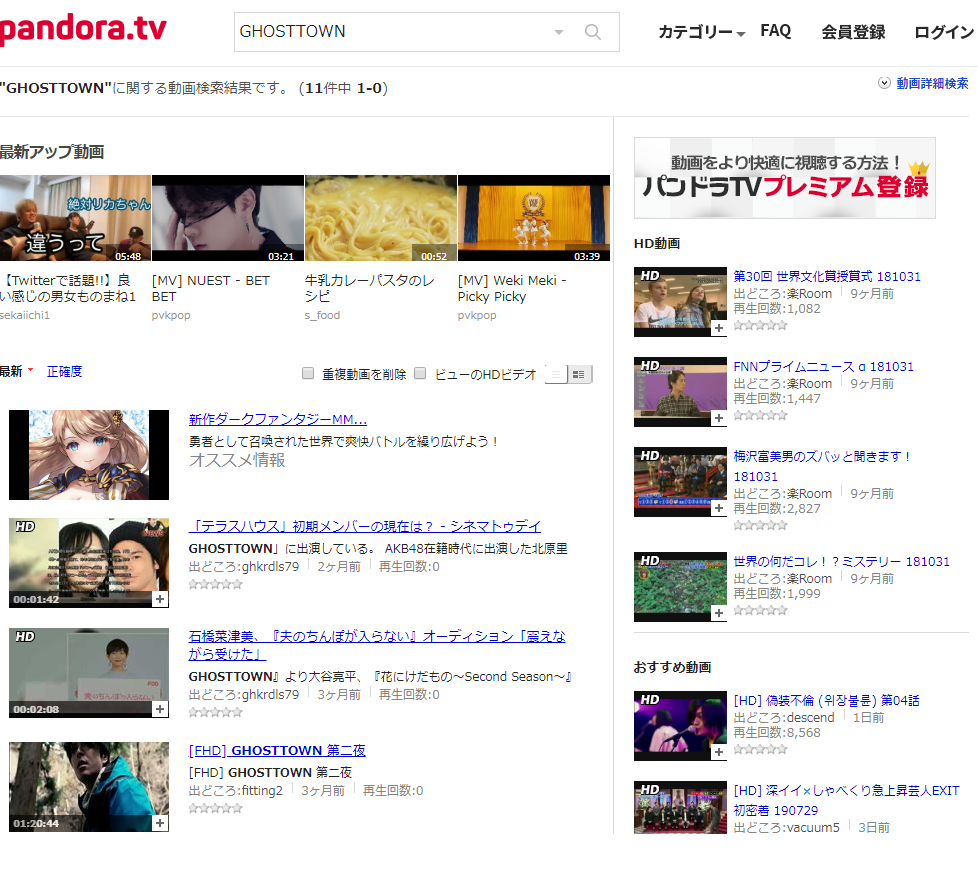Open 第30回 世界文化賞授賞式 181031 link

pos(827,276)
